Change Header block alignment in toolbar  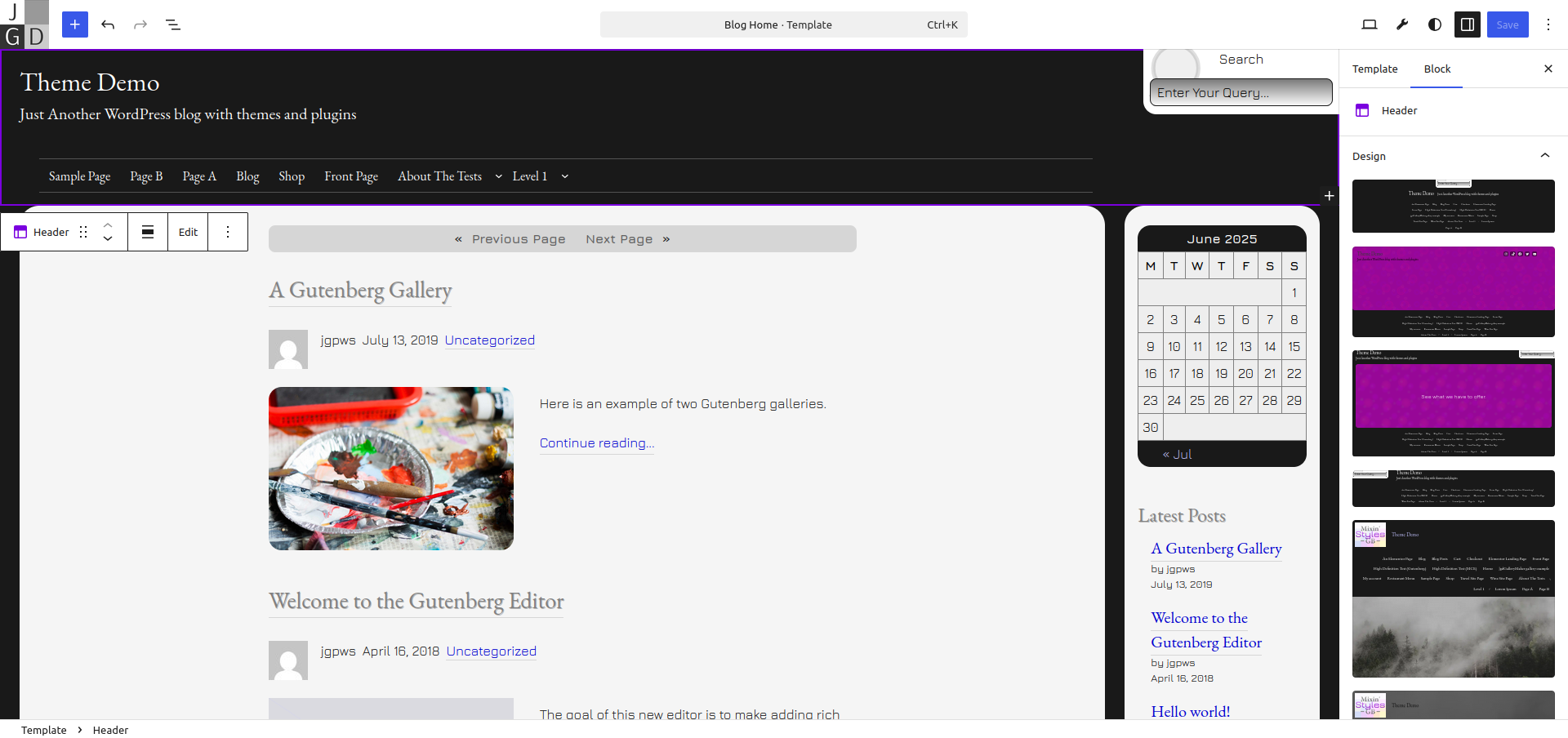[x=148, y=232]
